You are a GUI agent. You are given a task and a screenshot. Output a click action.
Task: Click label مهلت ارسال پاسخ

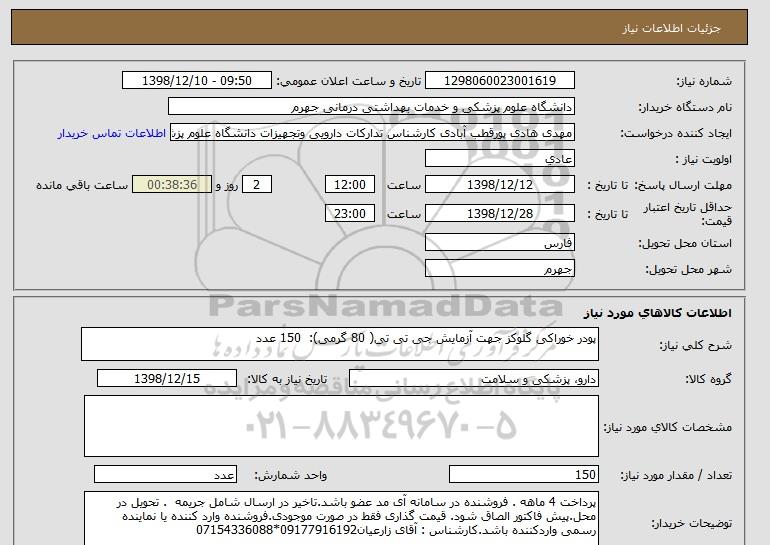click(683, 186)
